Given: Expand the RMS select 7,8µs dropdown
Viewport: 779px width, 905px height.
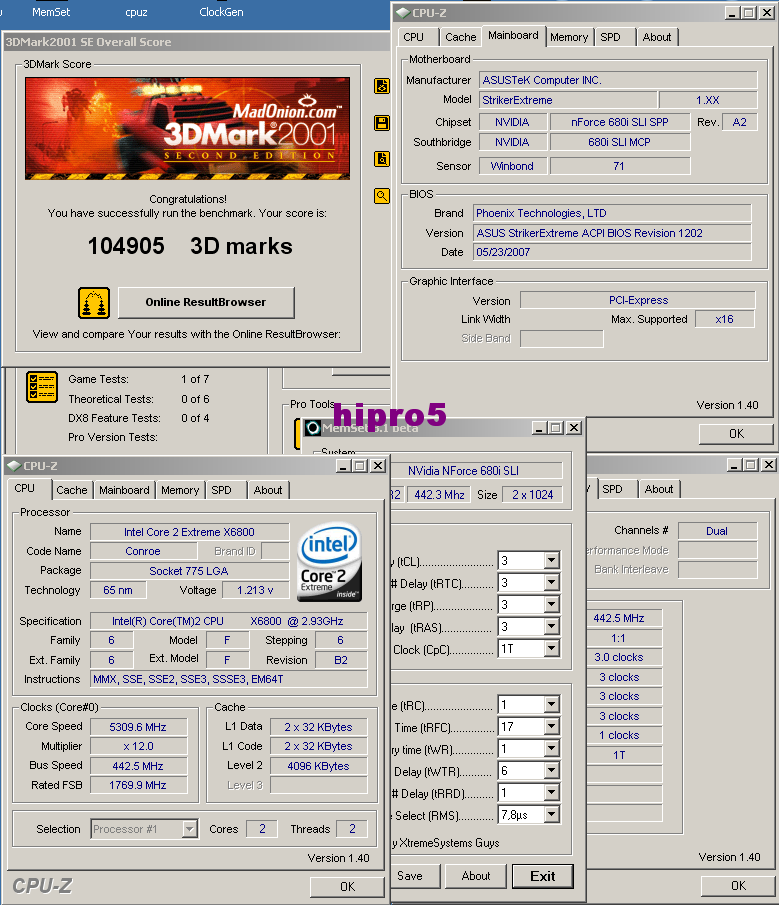Looking at the screenshot, I should coord(552,815).
